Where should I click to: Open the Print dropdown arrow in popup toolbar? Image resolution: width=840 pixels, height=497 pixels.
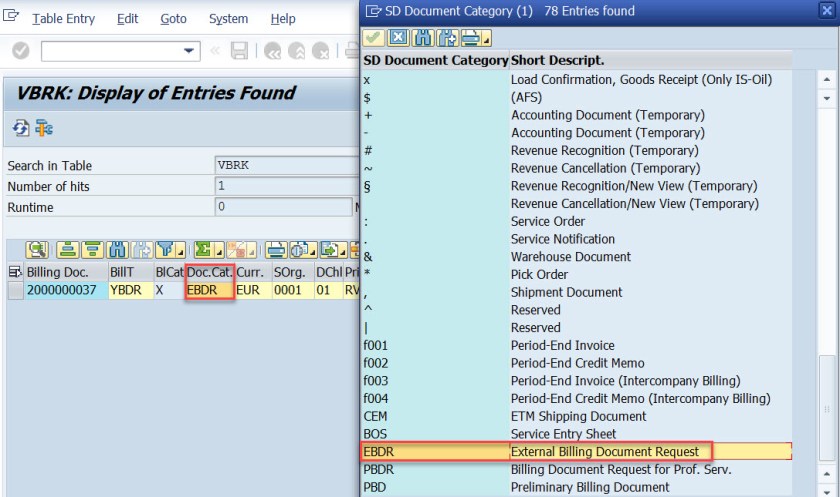(x=486, y=39)
